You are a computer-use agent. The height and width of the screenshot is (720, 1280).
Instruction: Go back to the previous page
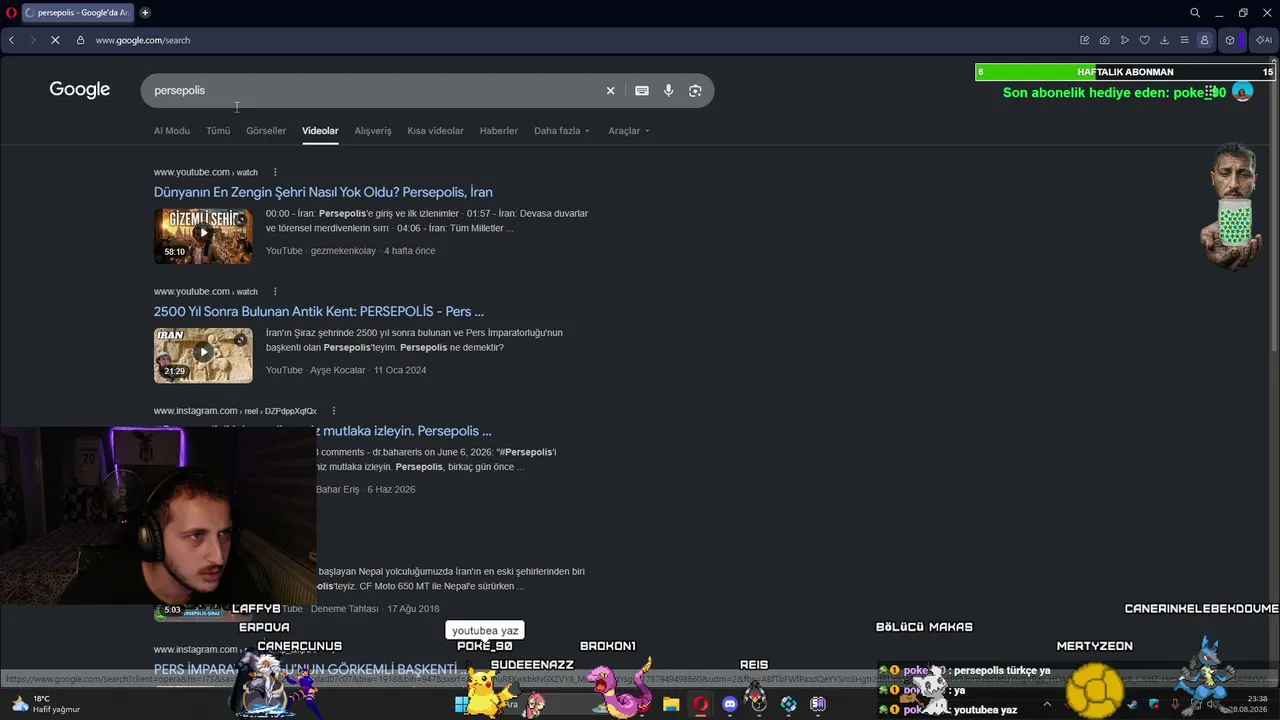click(11, 40)
